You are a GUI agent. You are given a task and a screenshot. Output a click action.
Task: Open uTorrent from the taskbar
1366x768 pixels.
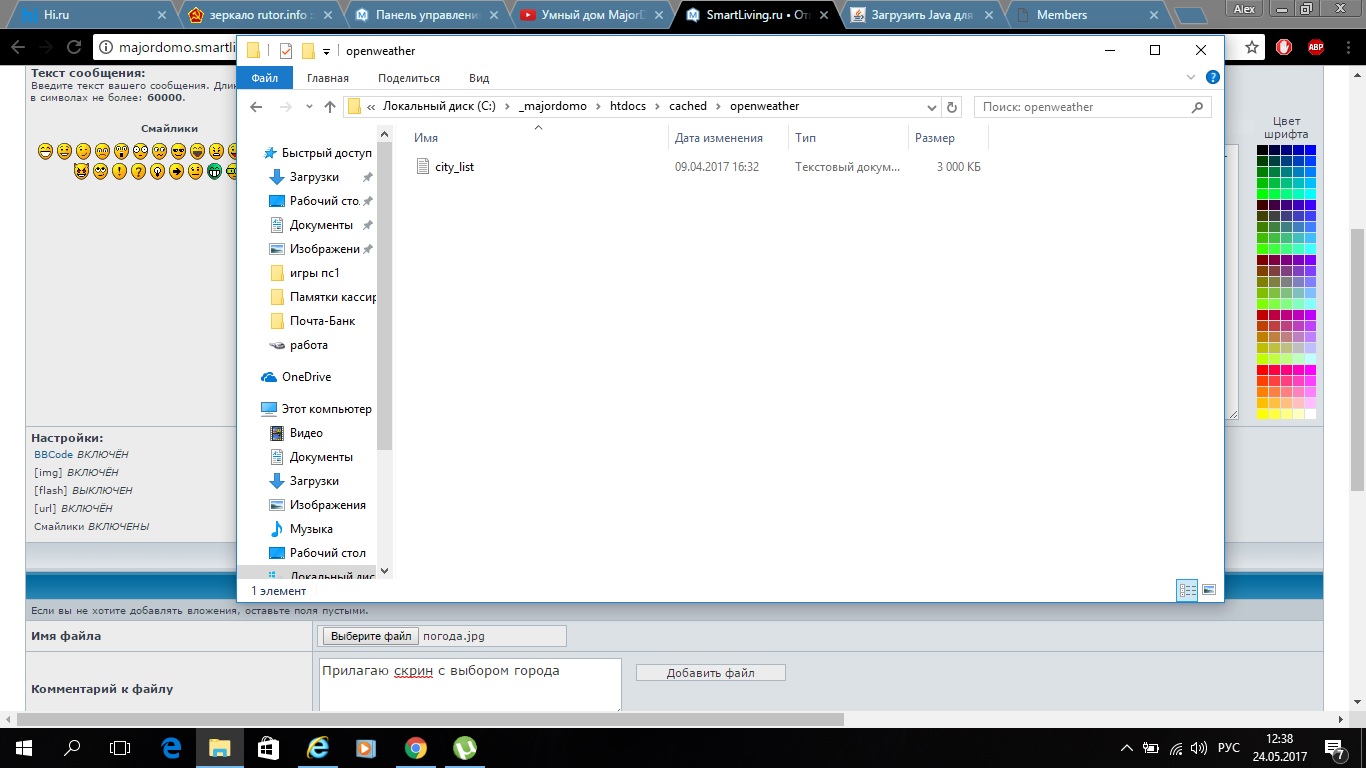[x=464, y=747]
